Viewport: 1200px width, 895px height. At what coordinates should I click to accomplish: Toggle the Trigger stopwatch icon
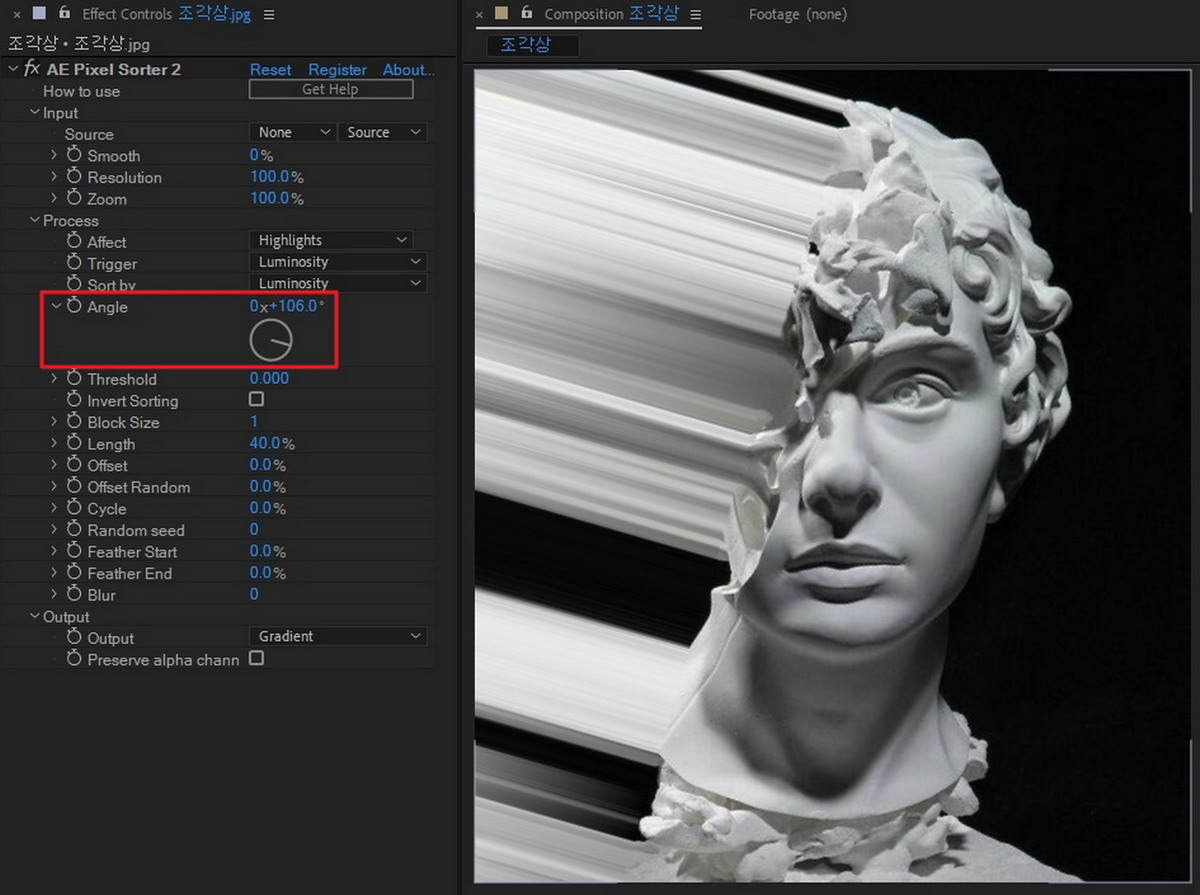[x=74, y=263]
